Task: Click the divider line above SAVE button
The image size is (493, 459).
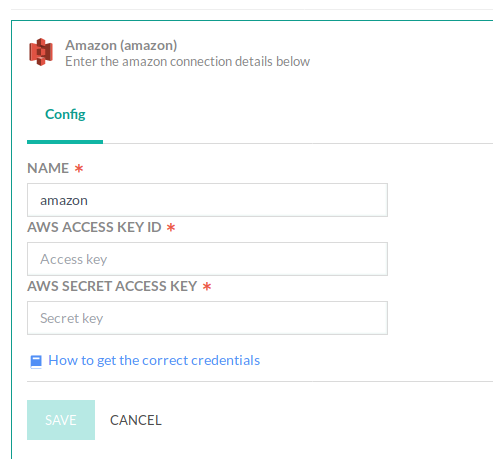Action: [260, 381]
